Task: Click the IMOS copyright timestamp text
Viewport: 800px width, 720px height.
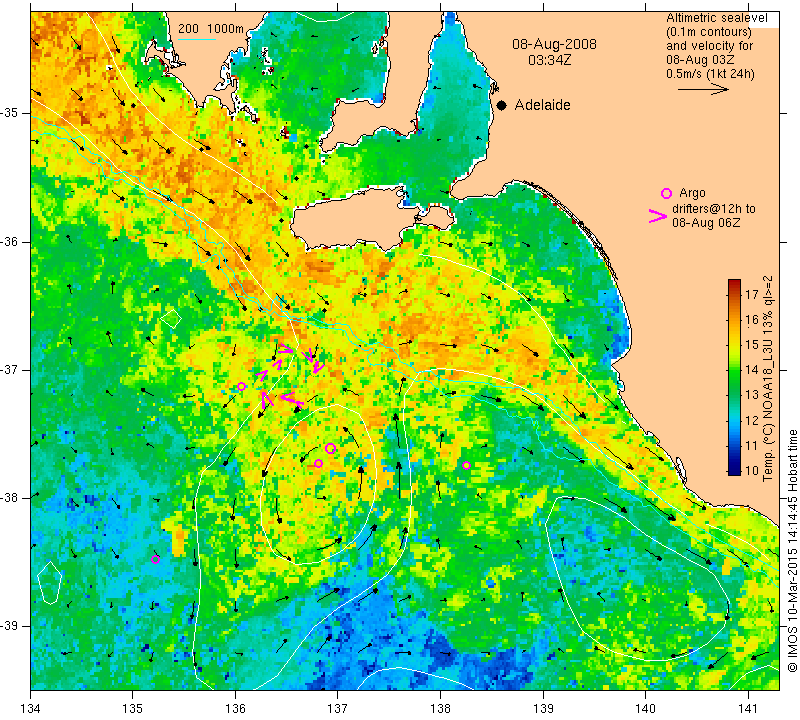Action: pos(792,551)
